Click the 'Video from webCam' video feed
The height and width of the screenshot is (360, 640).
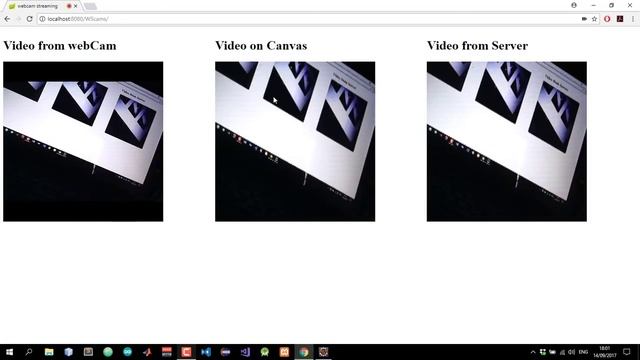83,142
